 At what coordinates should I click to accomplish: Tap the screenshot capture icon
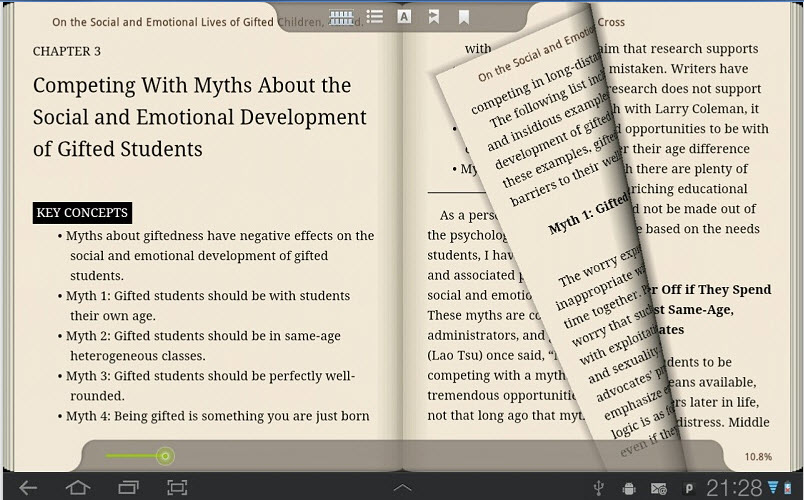(x=177, y=487)
